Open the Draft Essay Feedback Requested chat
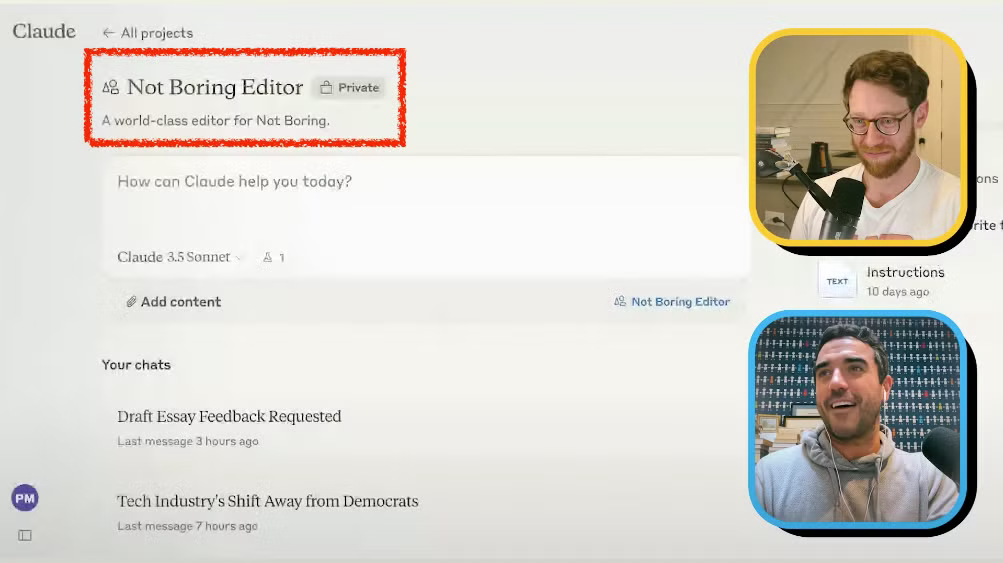 click(x=229, y=417)
